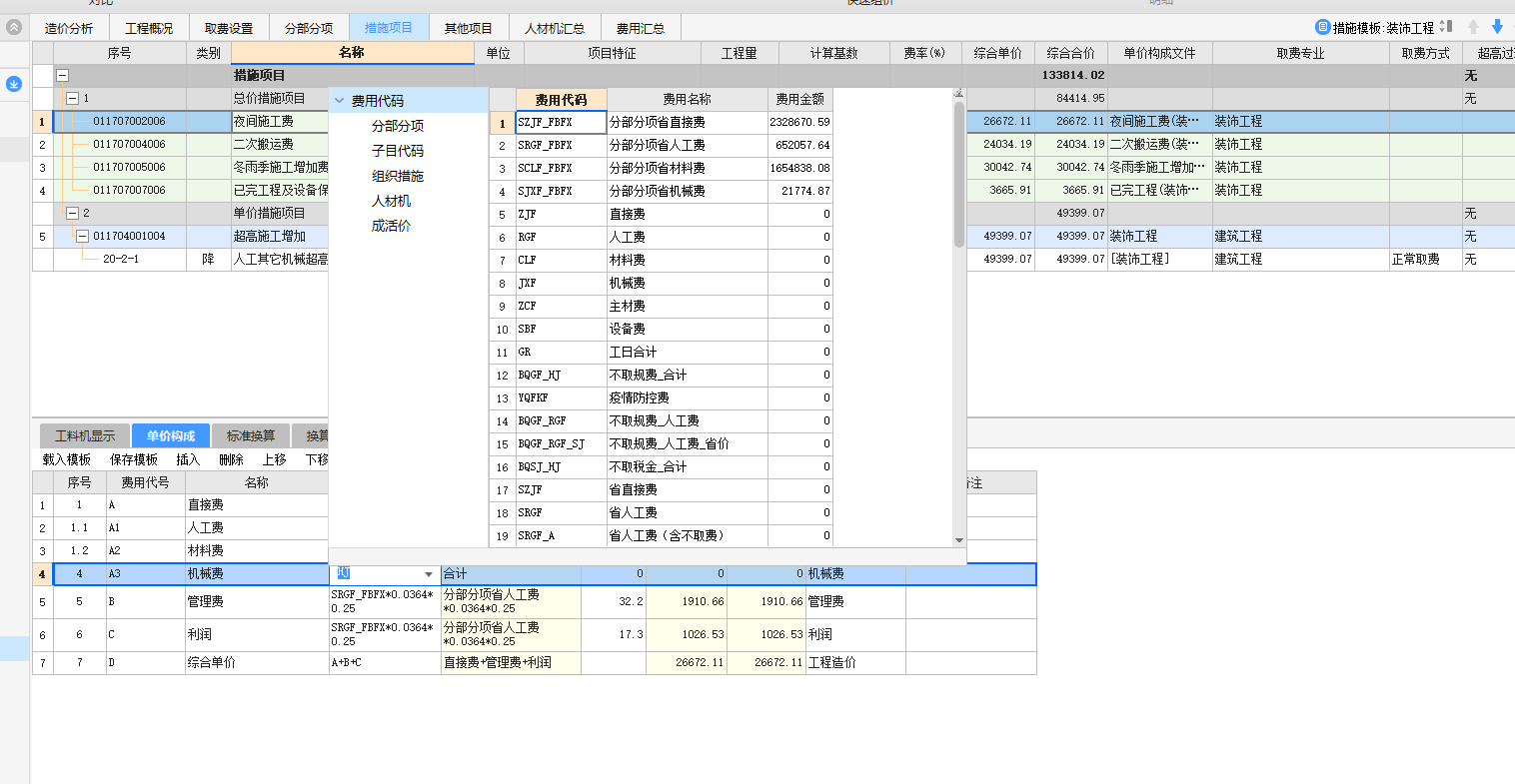This screenshot has height=784, width=1515.
Task: Open the 费用汇总 tab
Action: click(641, 28)
